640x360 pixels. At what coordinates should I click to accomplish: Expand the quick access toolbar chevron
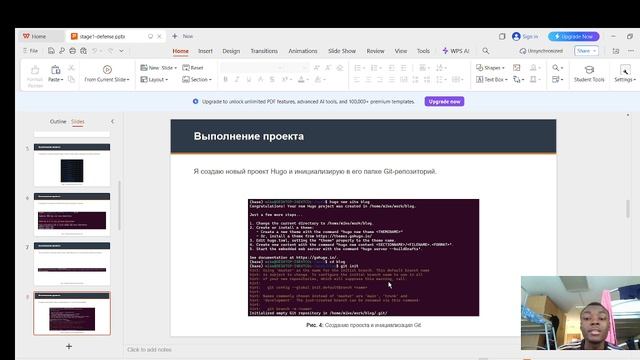[122, 51]
